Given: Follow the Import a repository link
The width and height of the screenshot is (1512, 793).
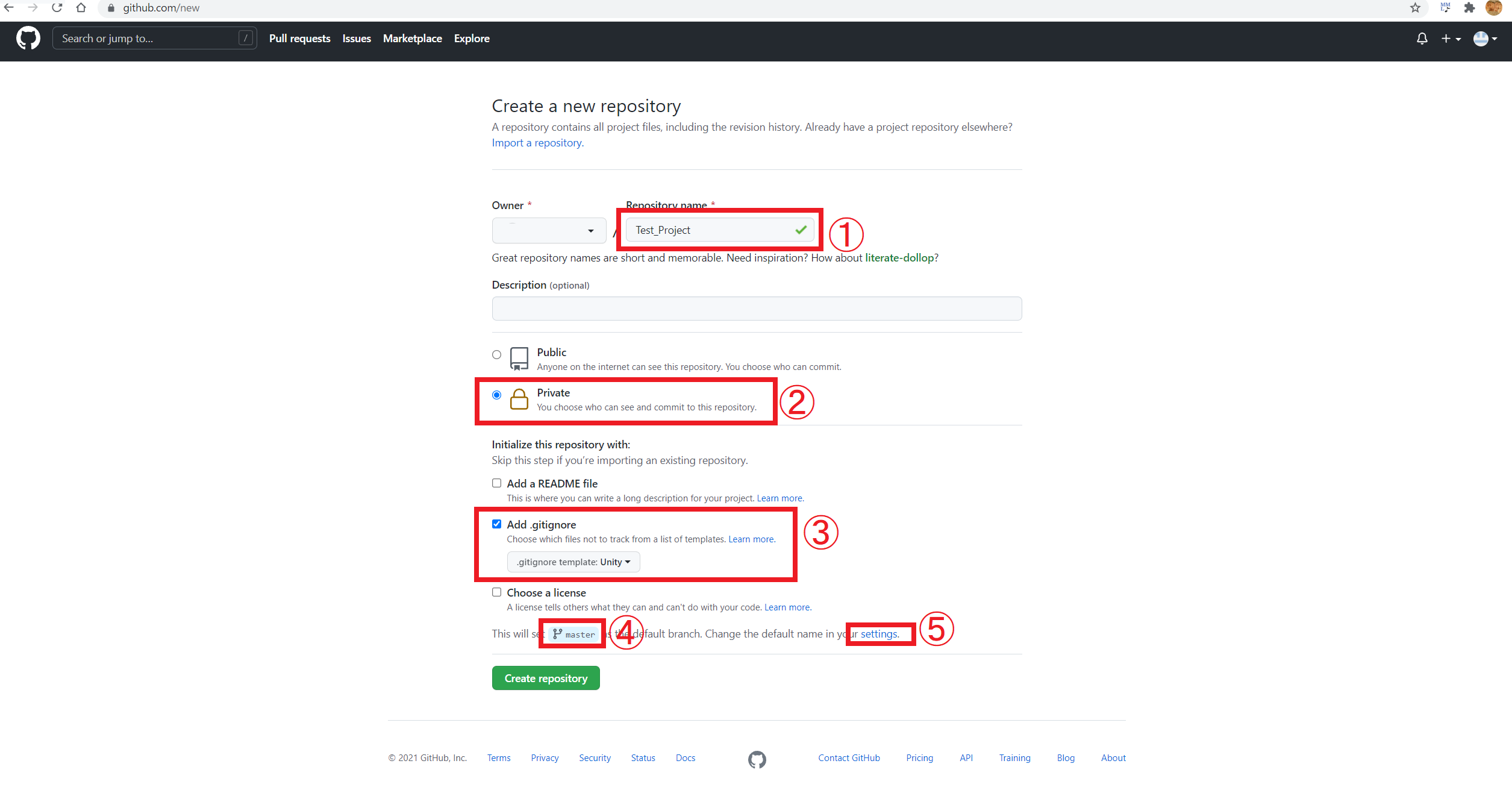Looking at the screenshot, I should pos(537,143).
